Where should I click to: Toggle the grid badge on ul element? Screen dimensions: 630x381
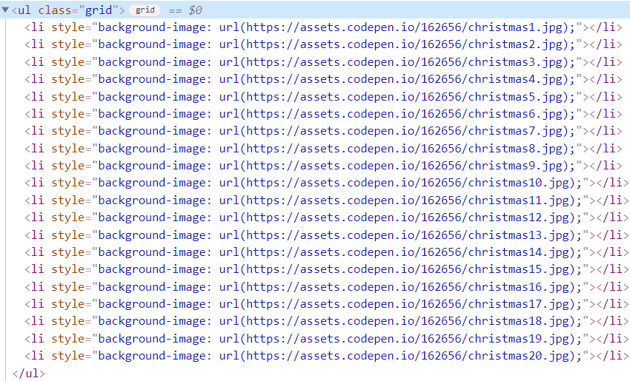tap(145, 10)
